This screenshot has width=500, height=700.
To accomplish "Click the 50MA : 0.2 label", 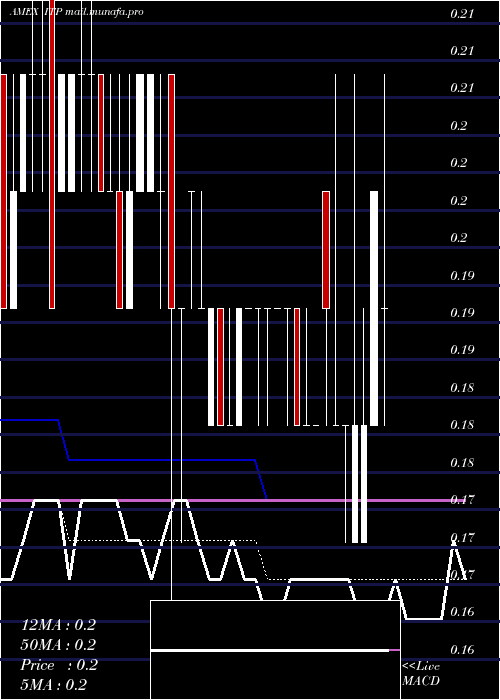I will click(x=58, y=645).
